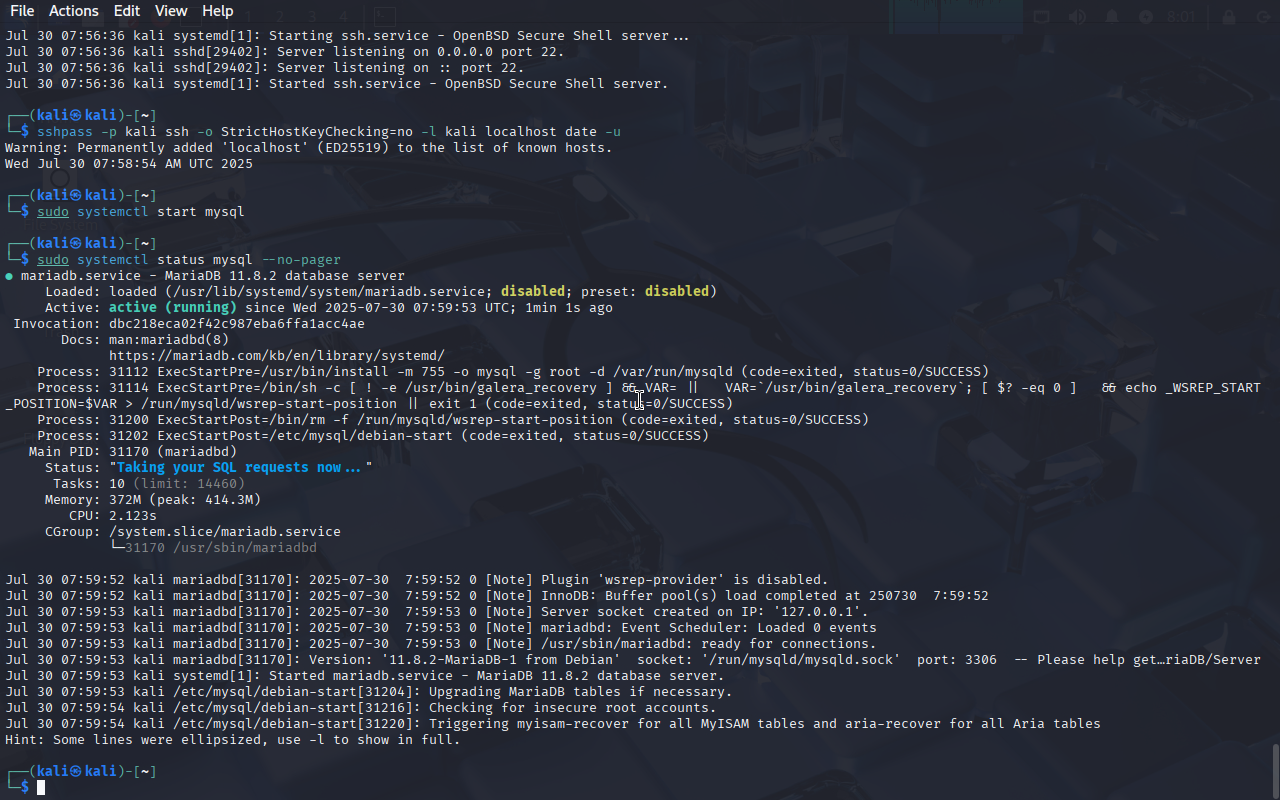Click the 'Triggering myisam-recover' log line
1280x800 pixels.
pos(553,724)
